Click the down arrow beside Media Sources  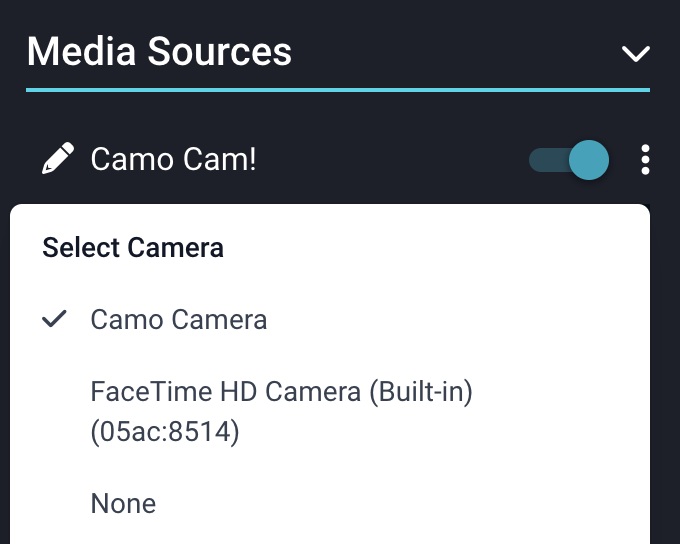click(635, 53)
